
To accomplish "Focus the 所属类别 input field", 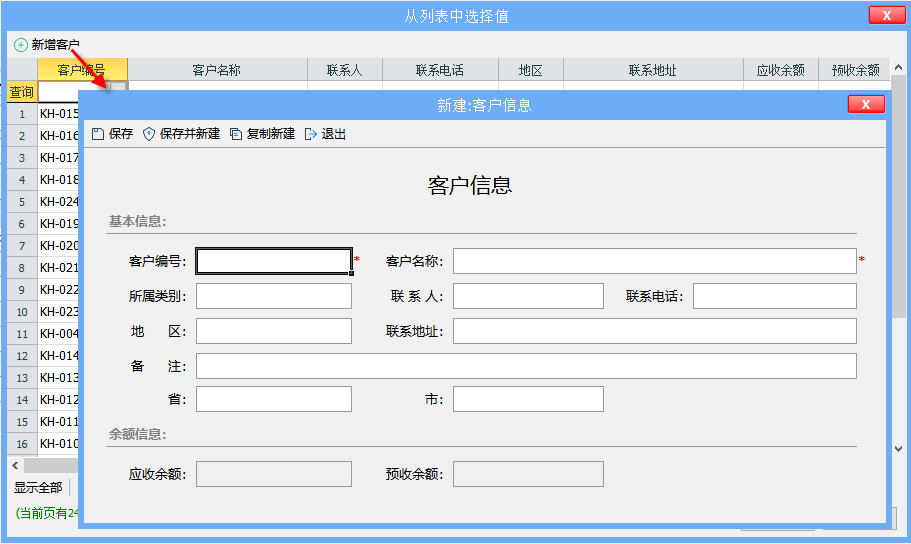I will 274,296.
